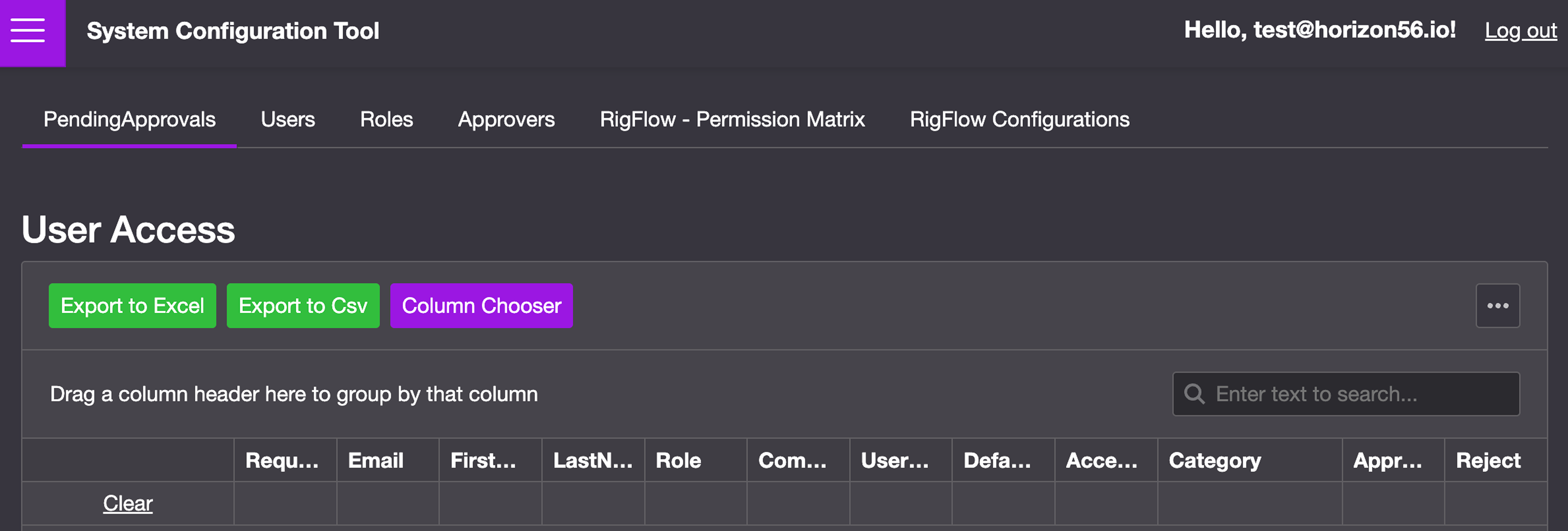Switch to the Roles tab
This screenshot has width=1568, height=531.
pyautogui.click(x=386, y=119)
